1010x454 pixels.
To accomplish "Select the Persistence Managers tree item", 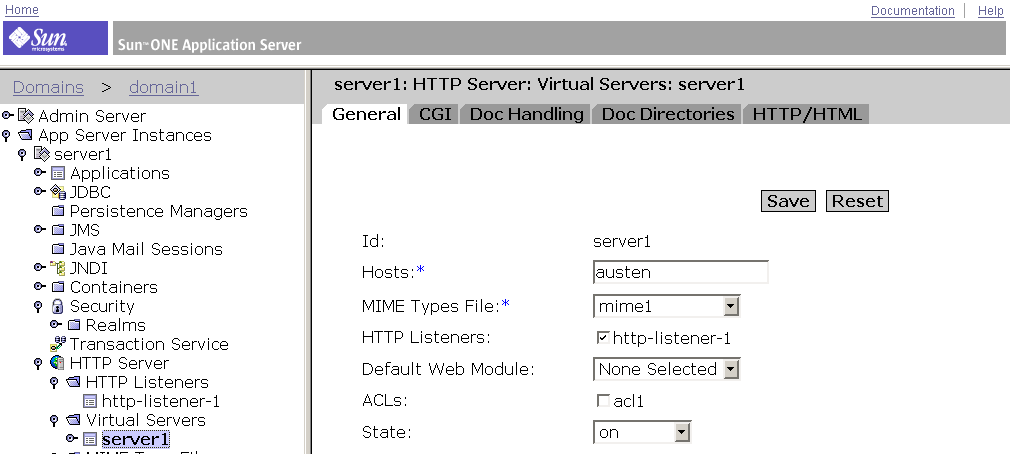I will [158, 211].
